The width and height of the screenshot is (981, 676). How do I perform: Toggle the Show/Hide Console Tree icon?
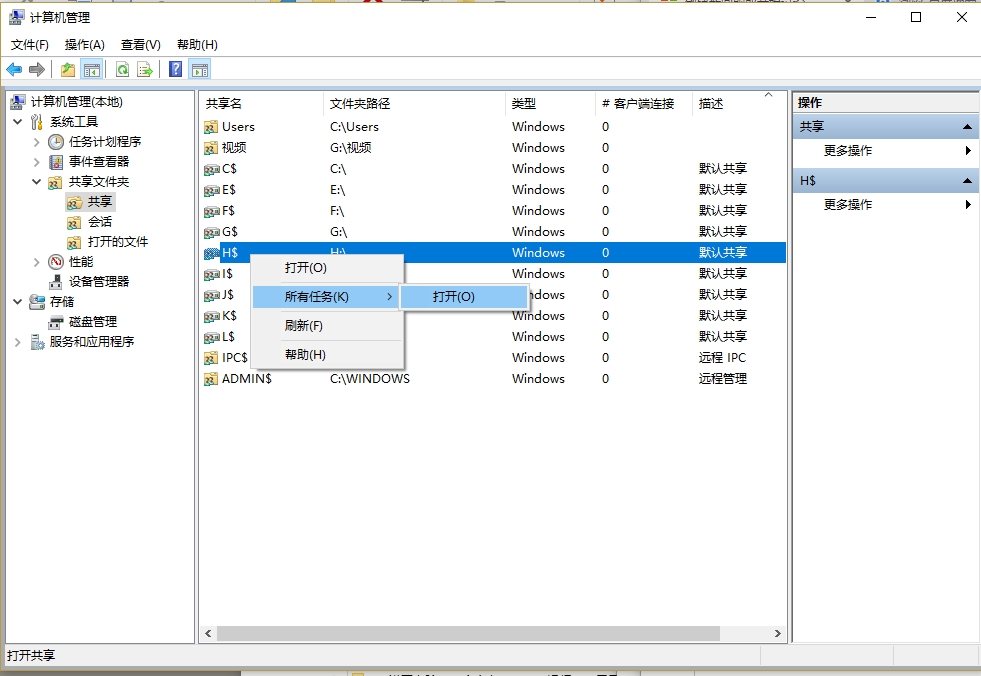tap(92, 69)
